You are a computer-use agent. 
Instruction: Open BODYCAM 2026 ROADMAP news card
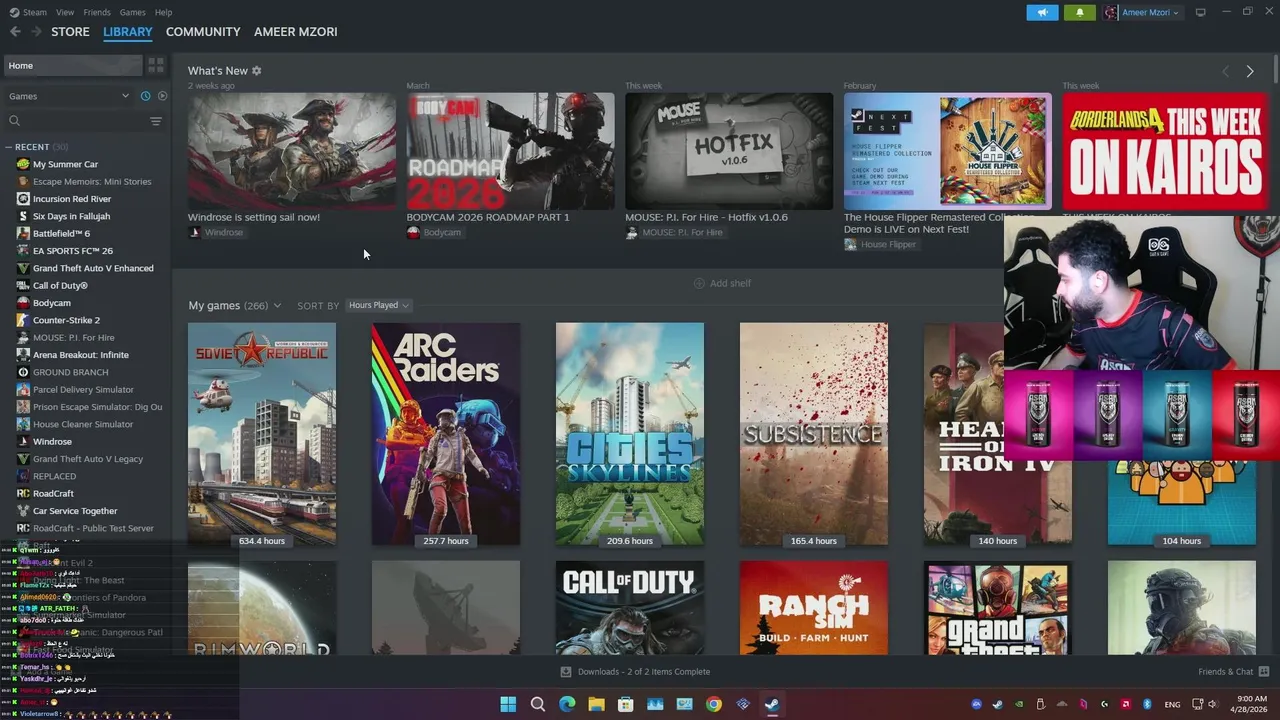[510, 152]
